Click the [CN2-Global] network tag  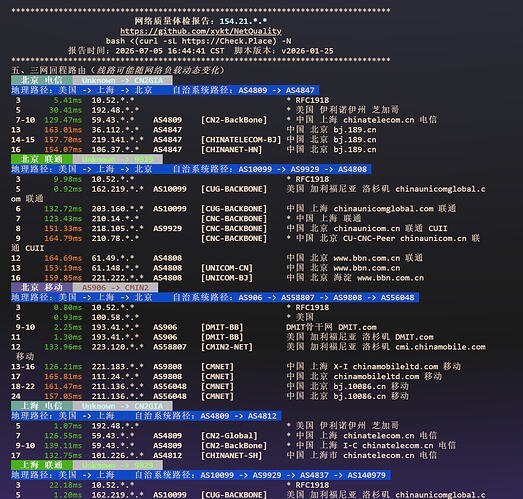point(229,436)
